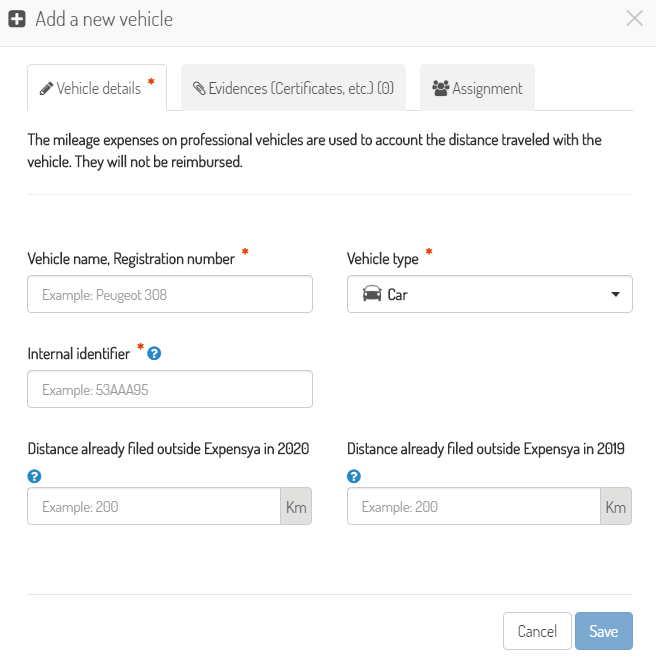The image size is (656, 668).
Task: Close the Add a new vehicle dialog
Action: pos(634,18)
